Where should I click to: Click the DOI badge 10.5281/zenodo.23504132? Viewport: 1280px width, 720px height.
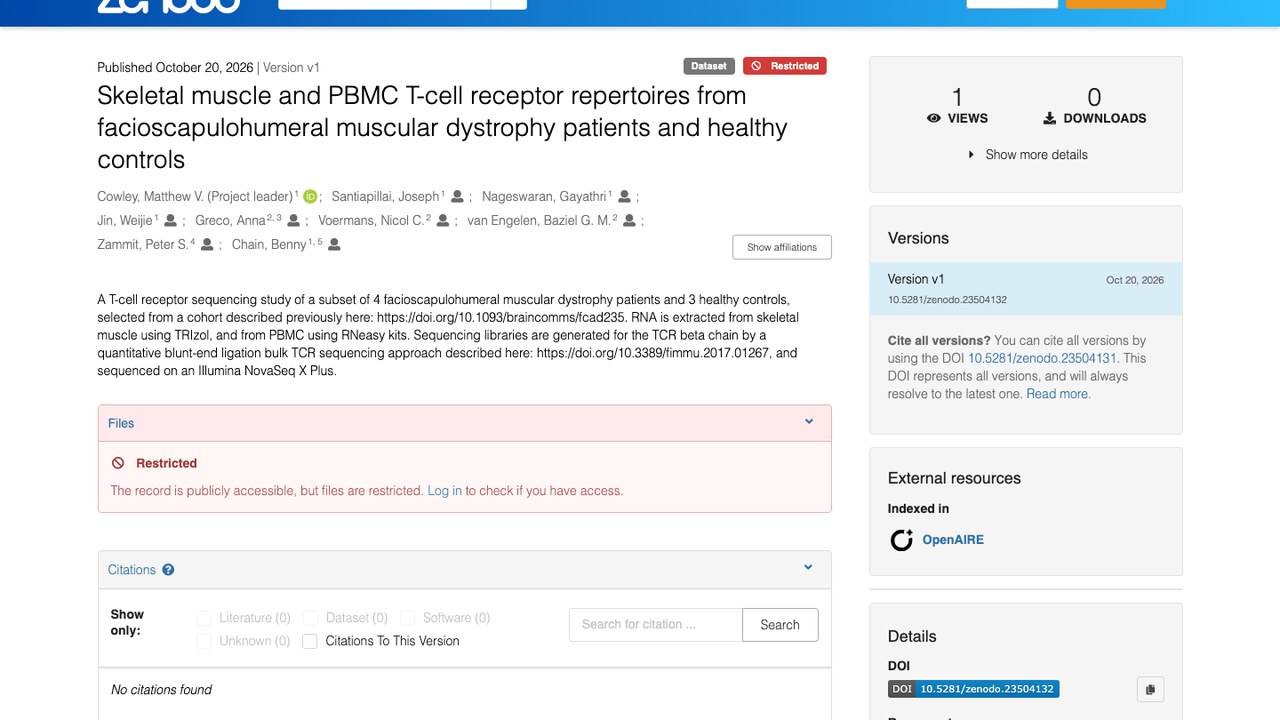pyautogui.click(x=973, y=689)
